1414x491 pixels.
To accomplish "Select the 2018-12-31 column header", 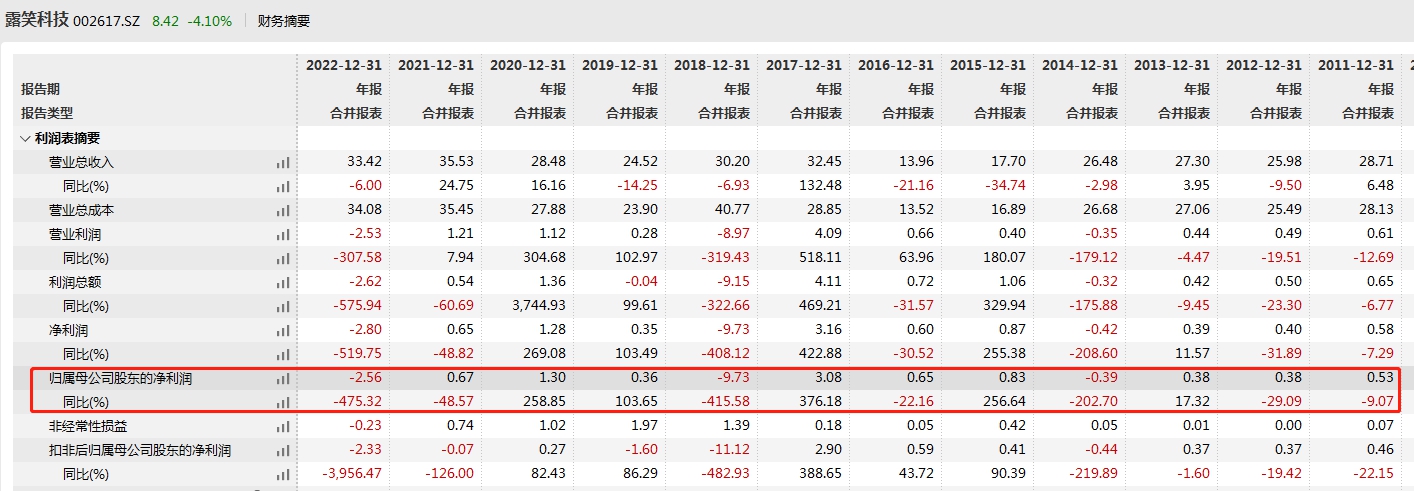I will 712,66.
